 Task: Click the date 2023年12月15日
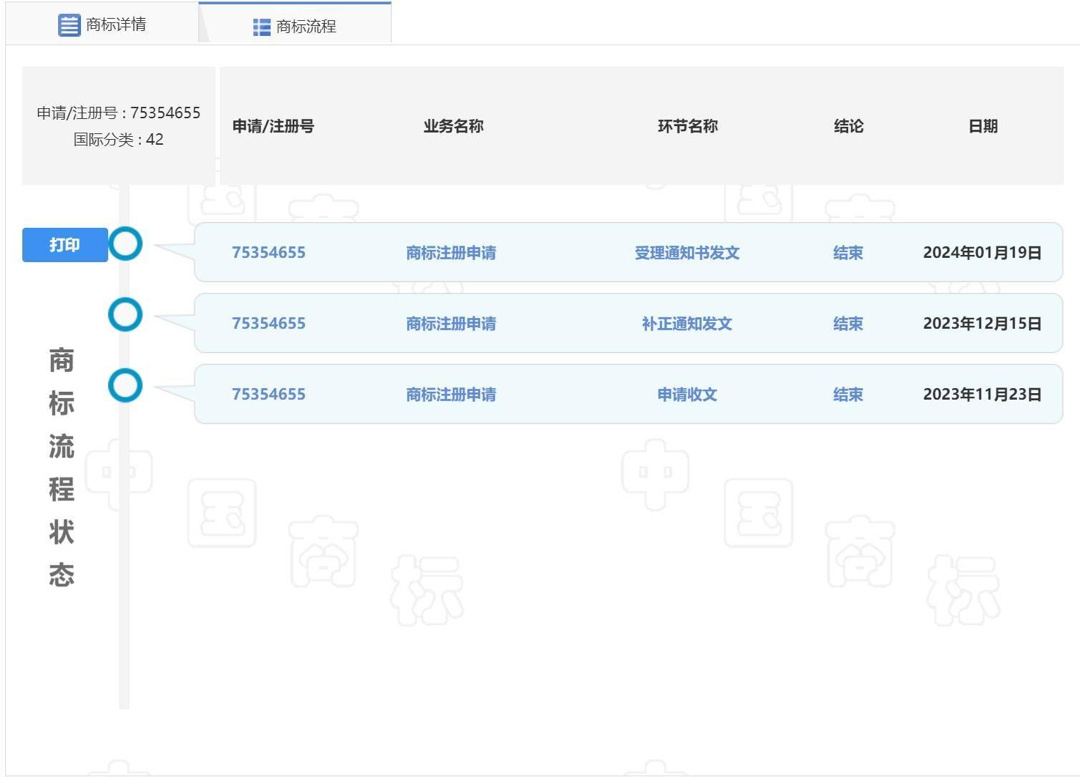pyautogui.click(x=982, y=324)
